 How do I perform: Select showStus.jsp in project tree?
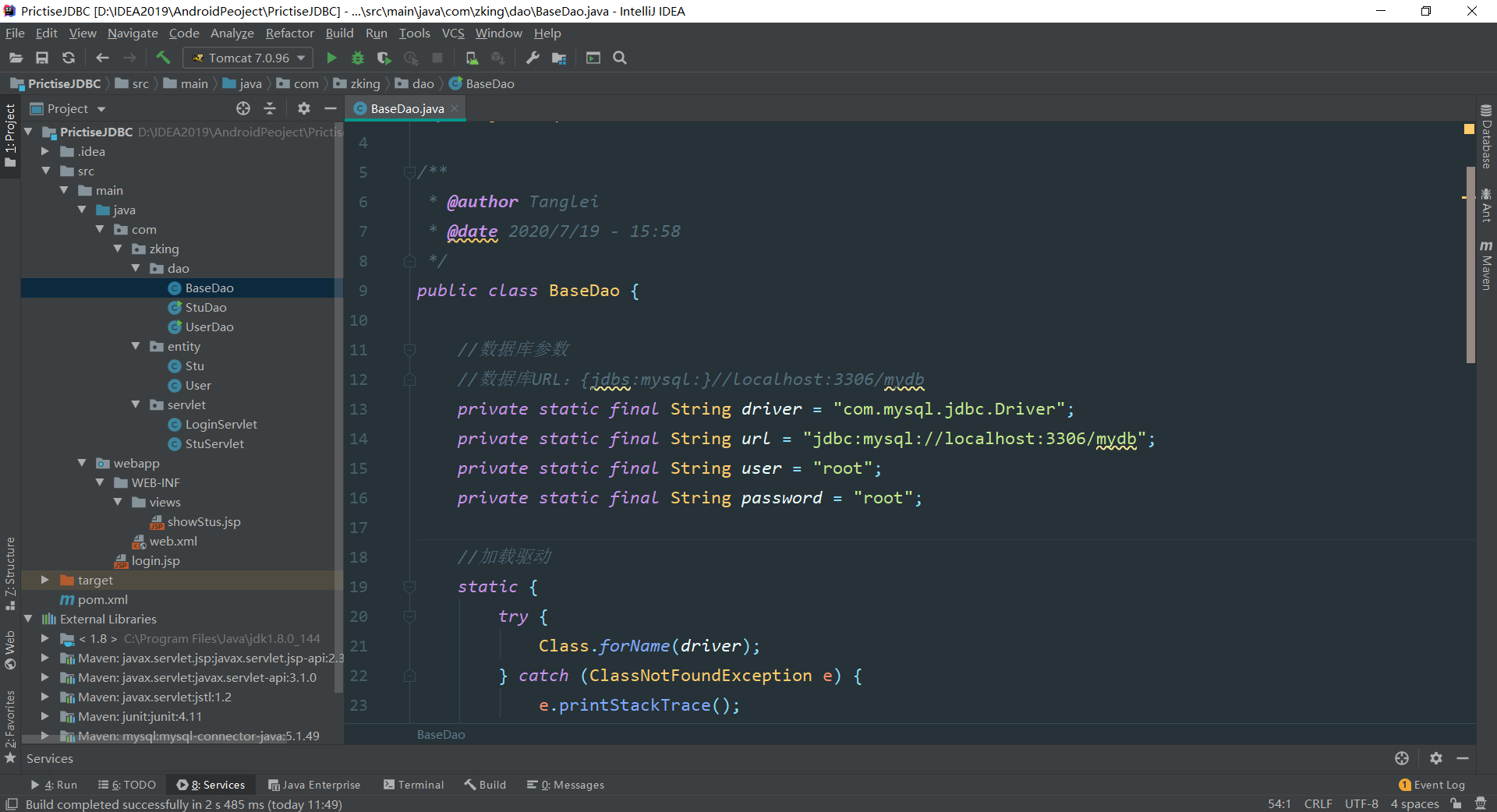195,521
